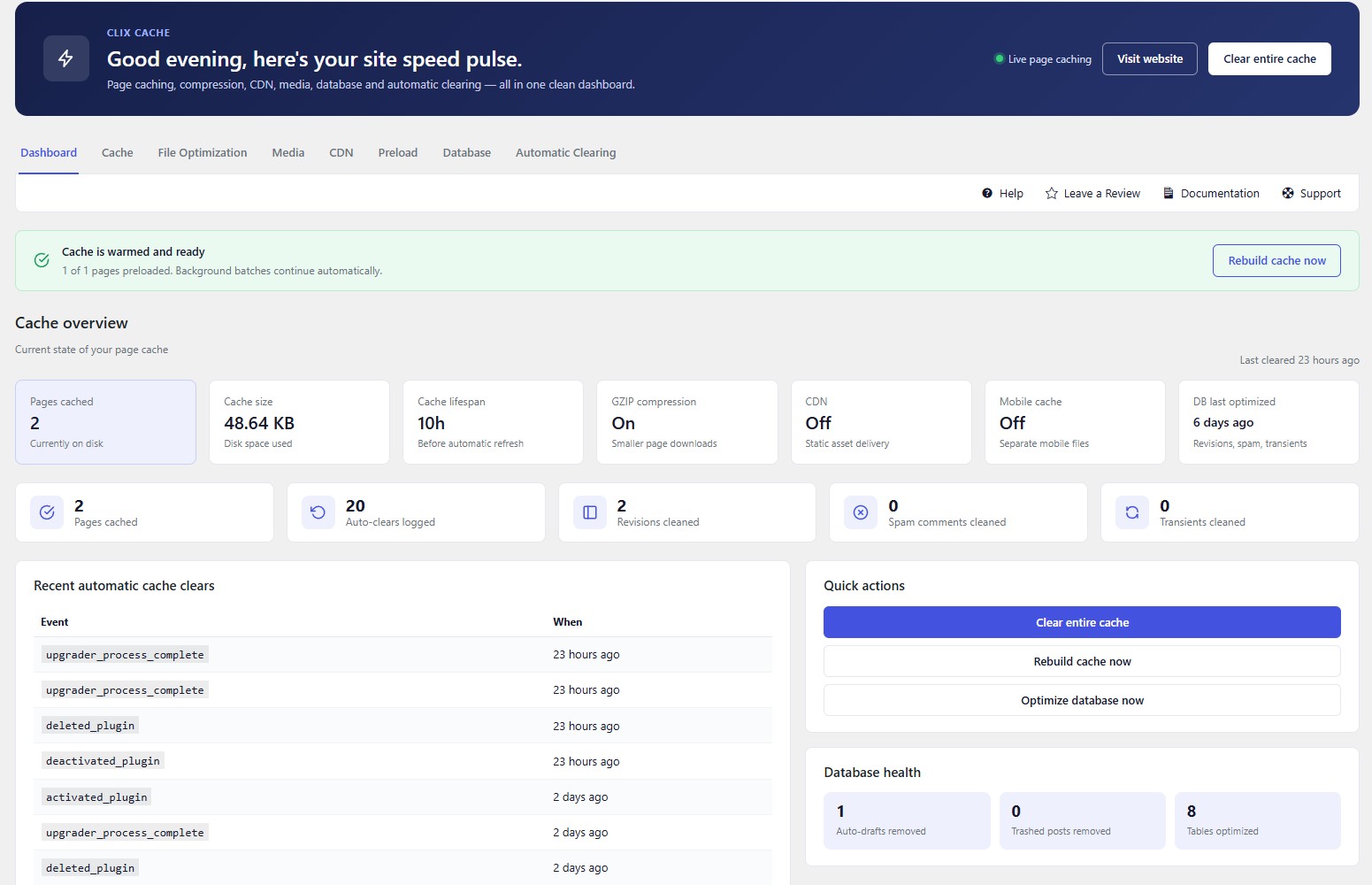
Task: Click the Help question mark icon
Action: coord(987,193)
